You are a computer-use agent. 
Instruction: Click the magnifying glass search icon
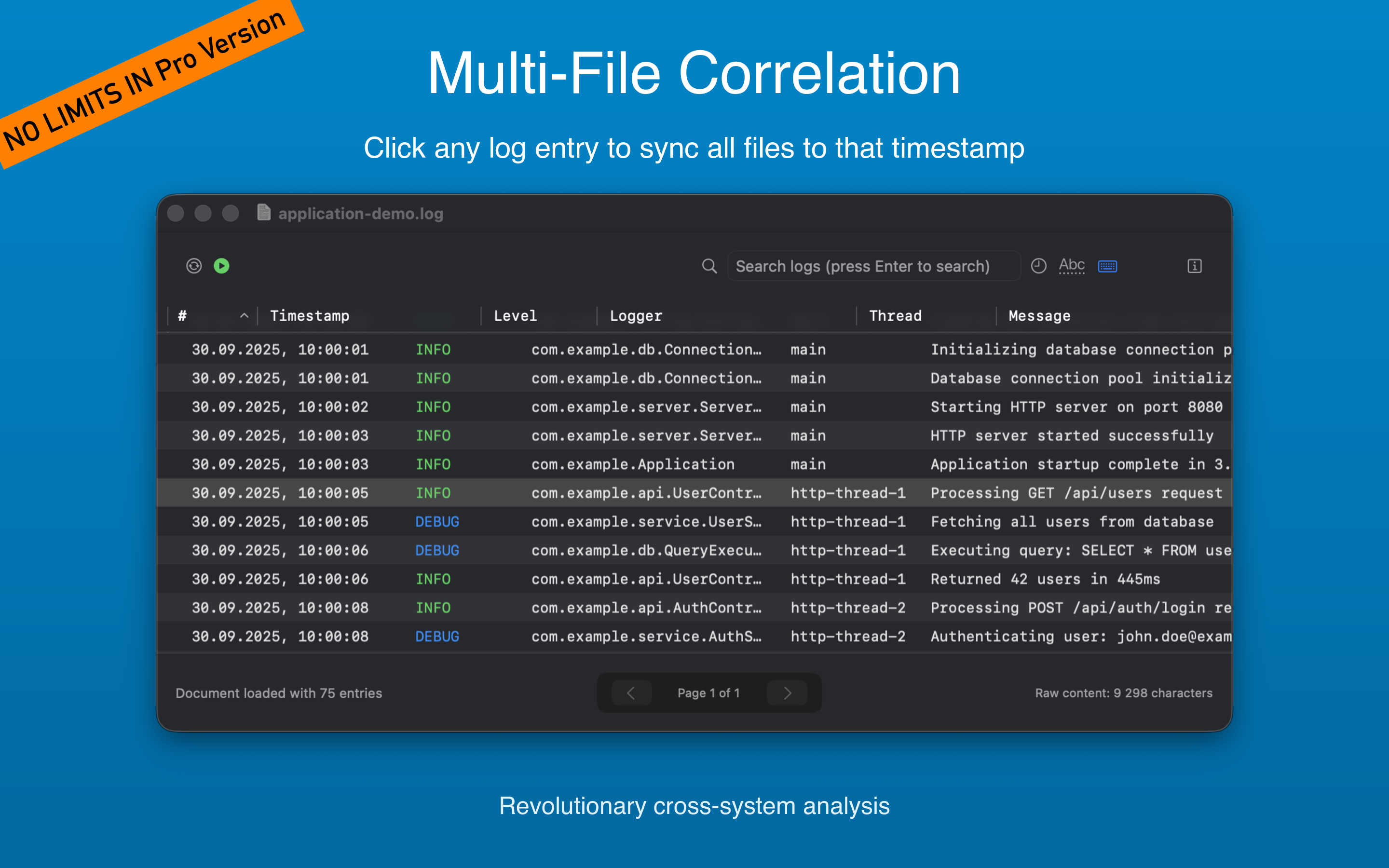(709, 266)
